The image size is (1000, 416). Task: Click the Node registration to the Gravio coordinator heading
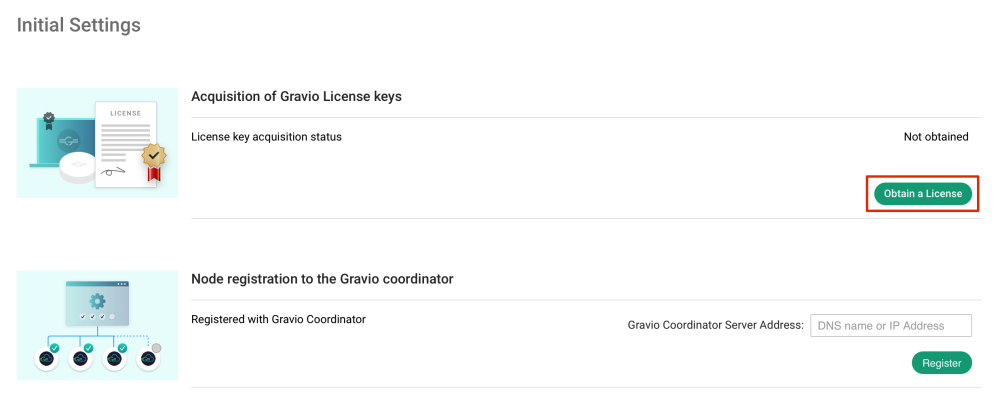point(322,279)
